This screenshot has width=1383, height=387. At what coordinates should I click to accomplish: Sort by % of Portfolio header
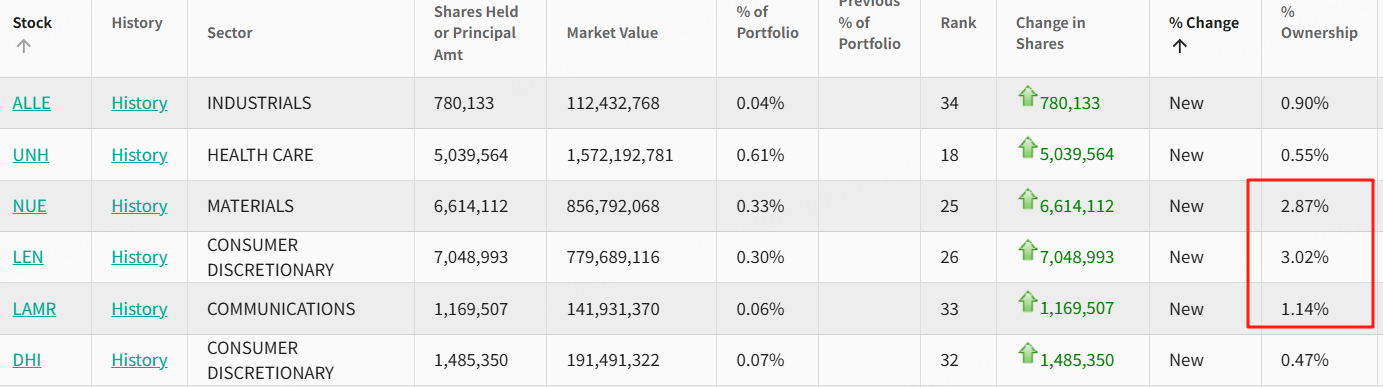click(768, 22)
